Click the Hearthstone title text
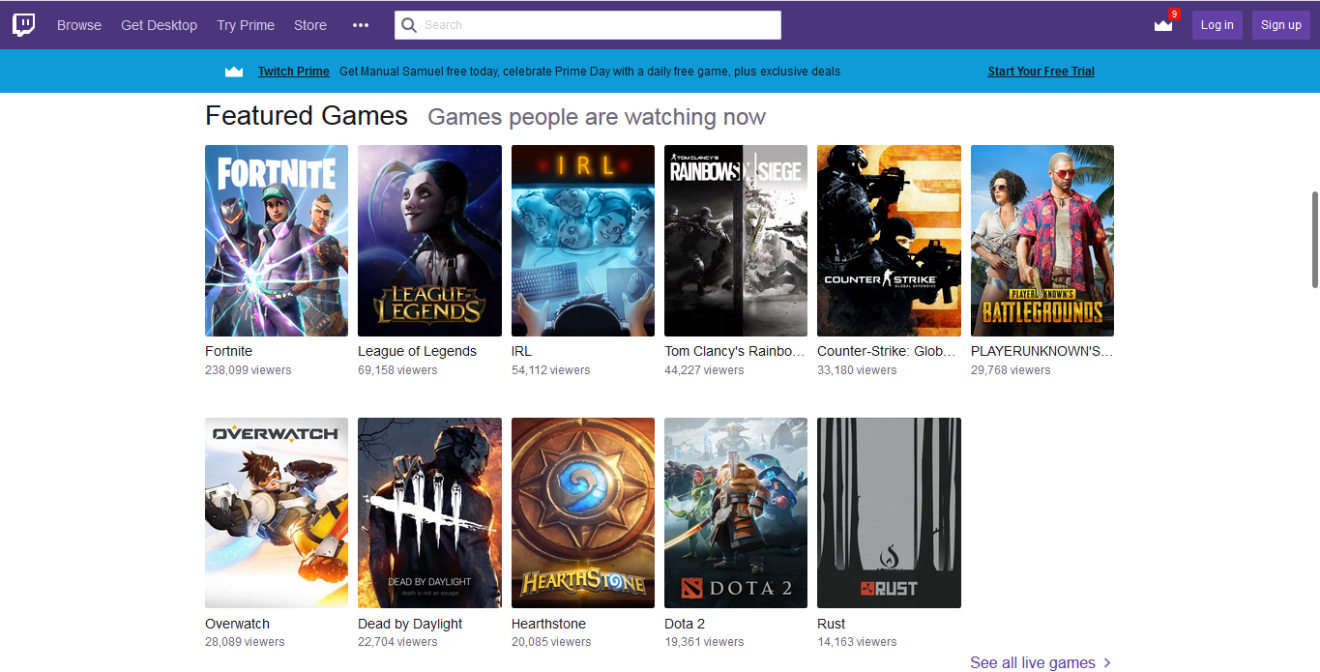The image size is (1320, 672). coord(549,624)
